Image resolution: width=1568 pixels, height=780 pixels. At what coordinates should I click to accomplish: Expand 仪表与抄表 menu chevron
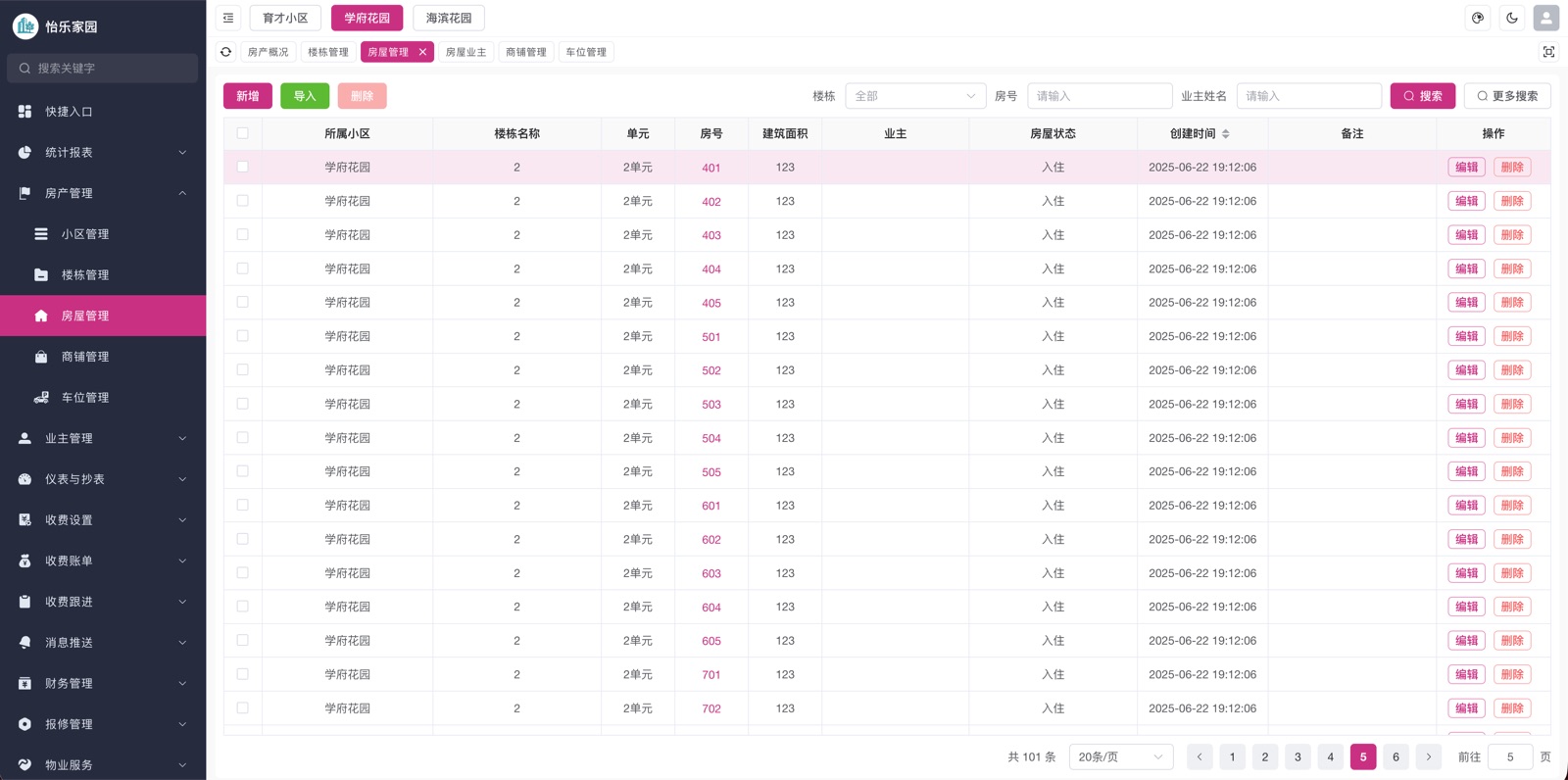(x=182, y=479)
